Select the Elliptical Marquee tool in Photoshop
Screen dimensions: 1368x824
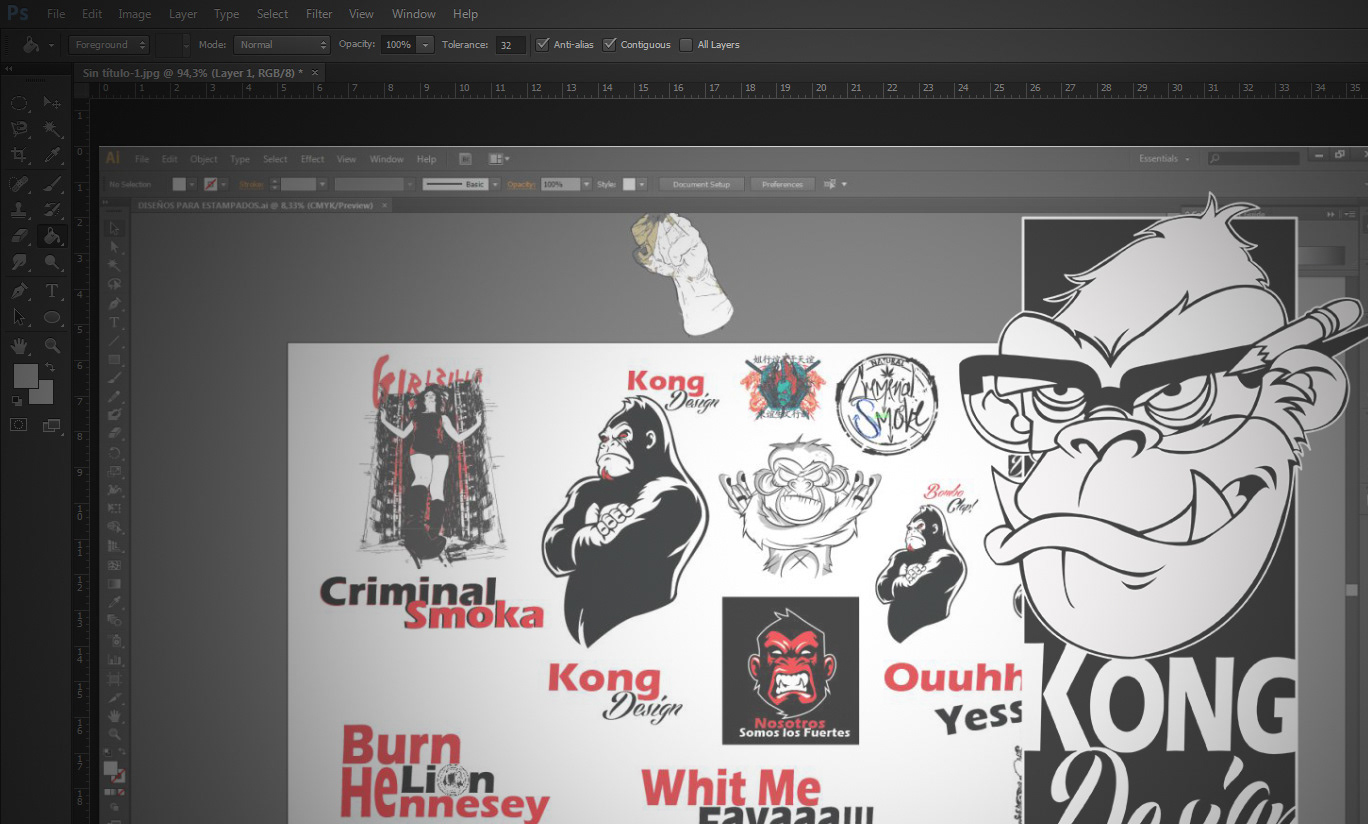19,103
